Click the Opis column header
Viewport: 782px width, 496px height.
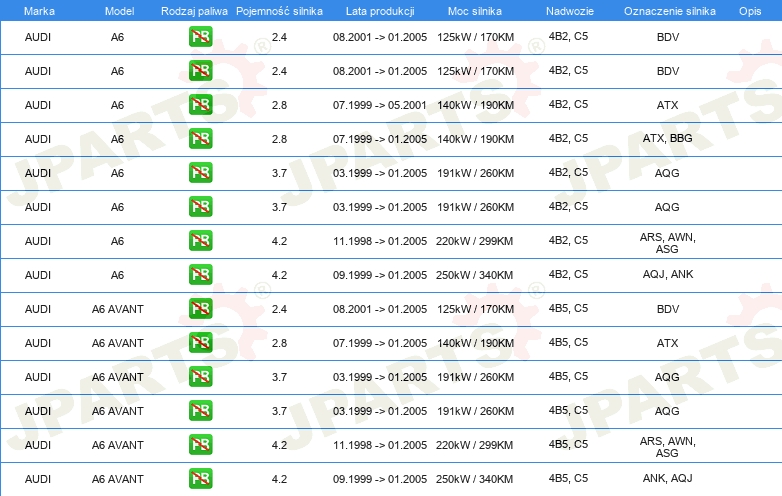click(749, 10)
